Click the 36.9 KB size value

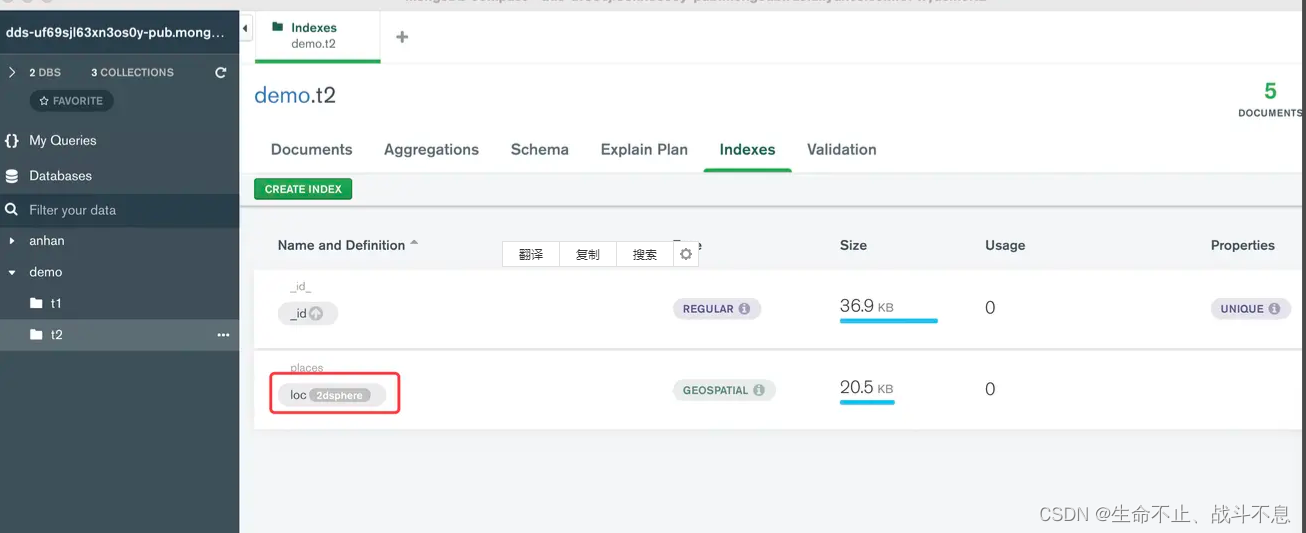pos(867,306)
